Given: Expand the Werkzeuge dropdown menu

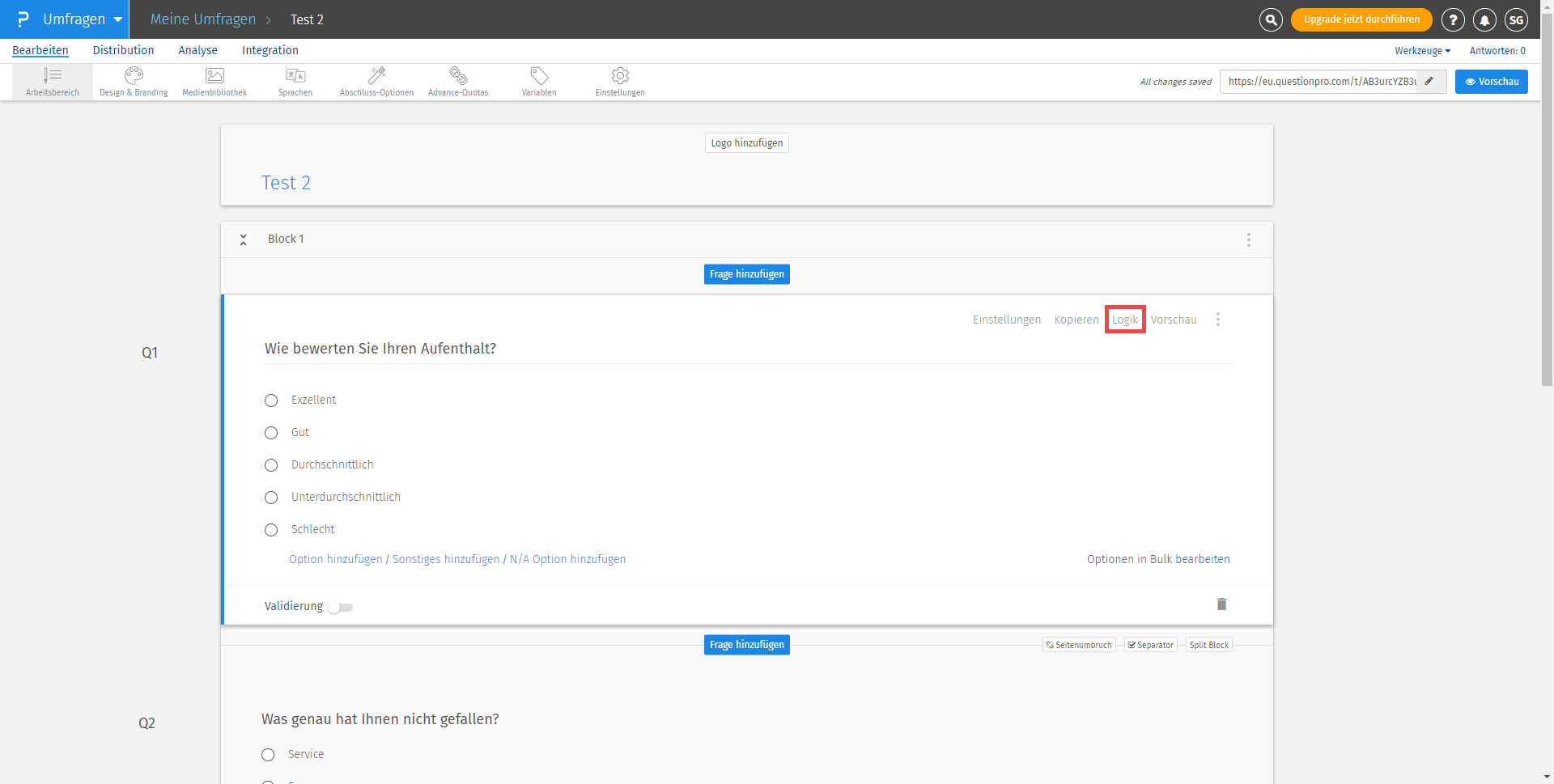Looking at the screenshot, I should (1422, 50).
